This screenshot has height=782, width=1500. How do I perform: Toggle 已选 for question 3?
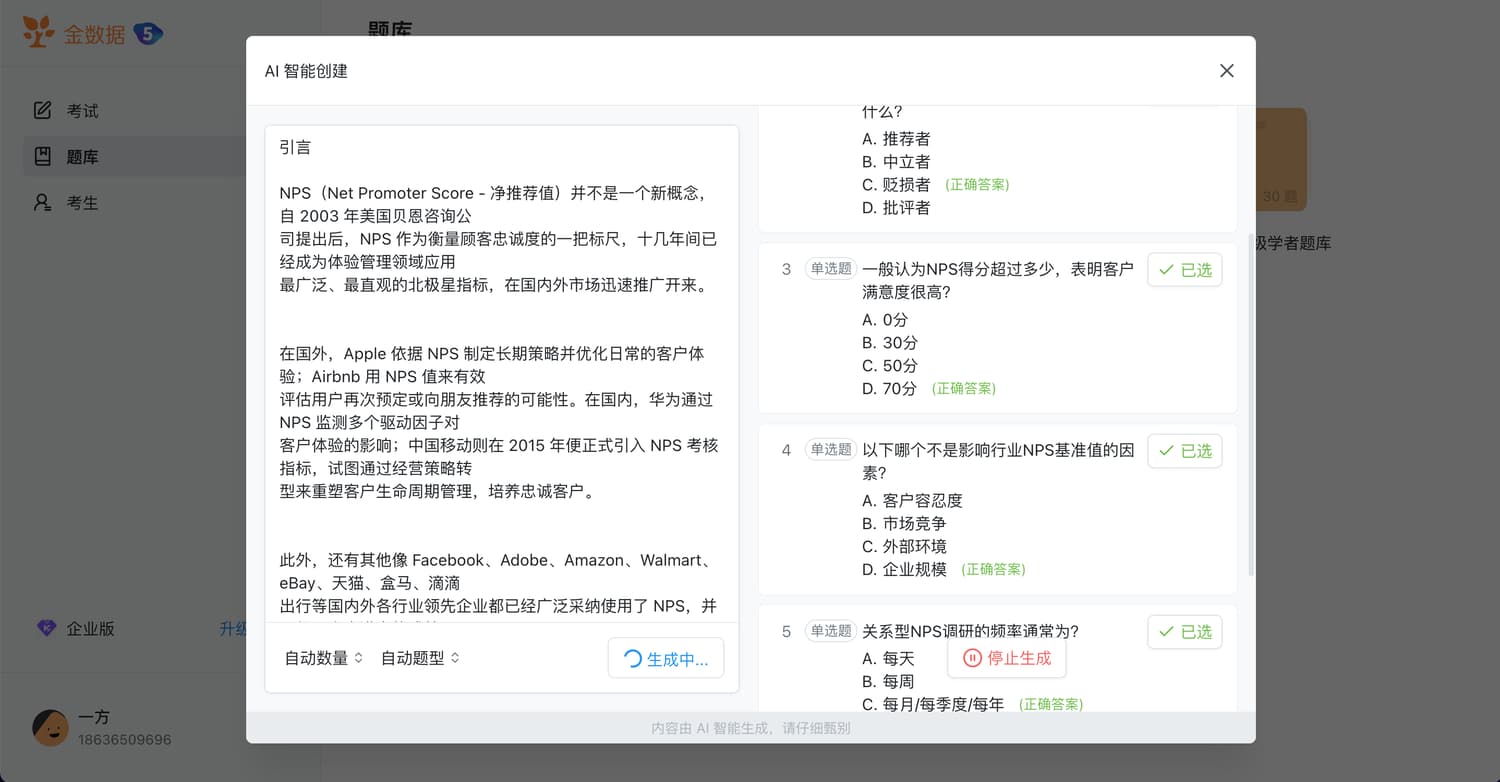[1184, 270]
